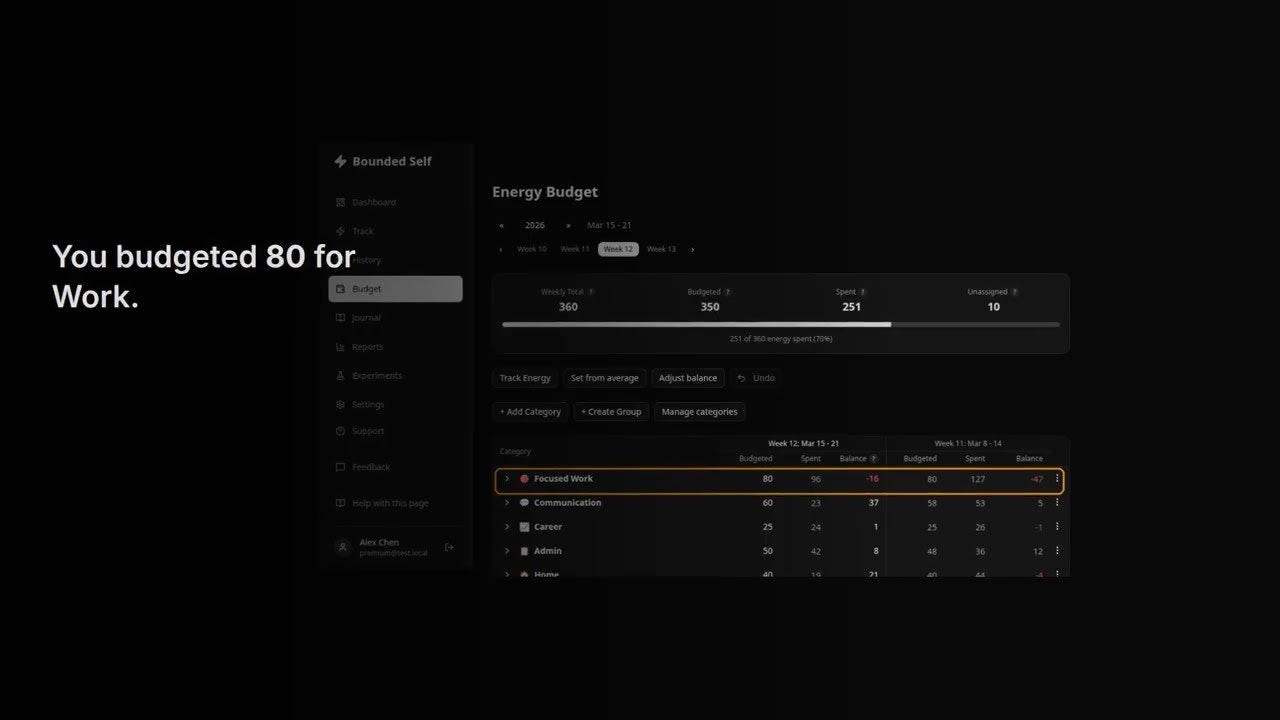Click the Track Energy button
The image size is (1280, 720).
[525, 378]
